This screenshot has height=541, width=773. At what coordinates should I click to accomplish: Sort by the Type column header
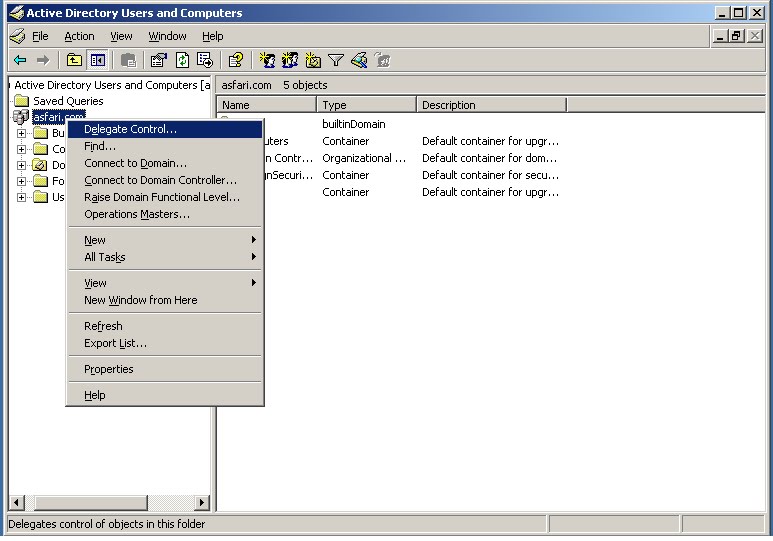tap(367, 105)
